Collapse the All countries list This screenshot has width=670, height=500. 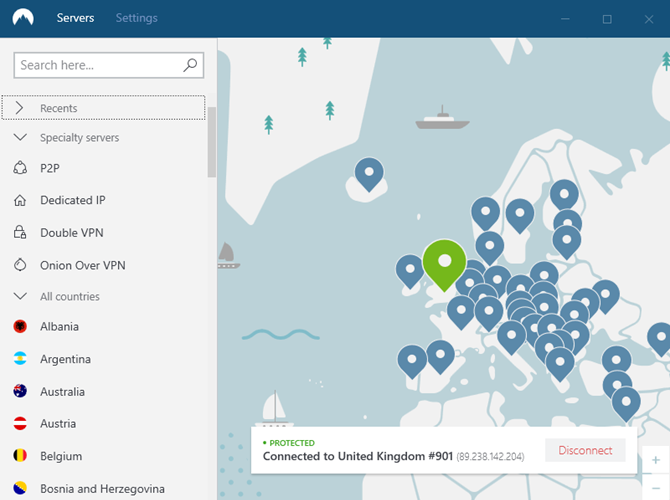20,296
